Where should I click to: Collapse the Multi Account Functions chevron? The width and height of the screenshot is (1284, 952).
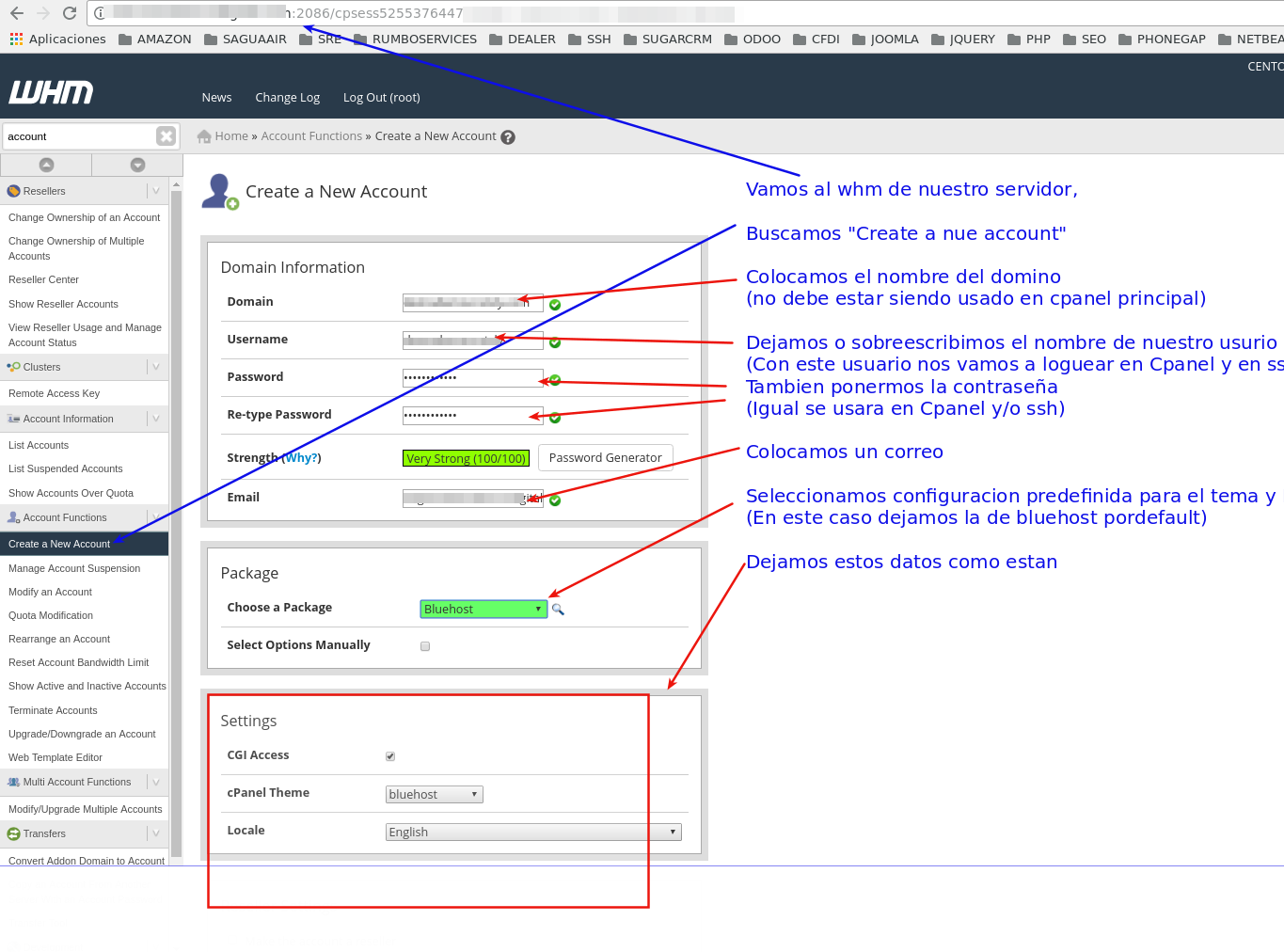pyautogui.click(x=156, y=782)
